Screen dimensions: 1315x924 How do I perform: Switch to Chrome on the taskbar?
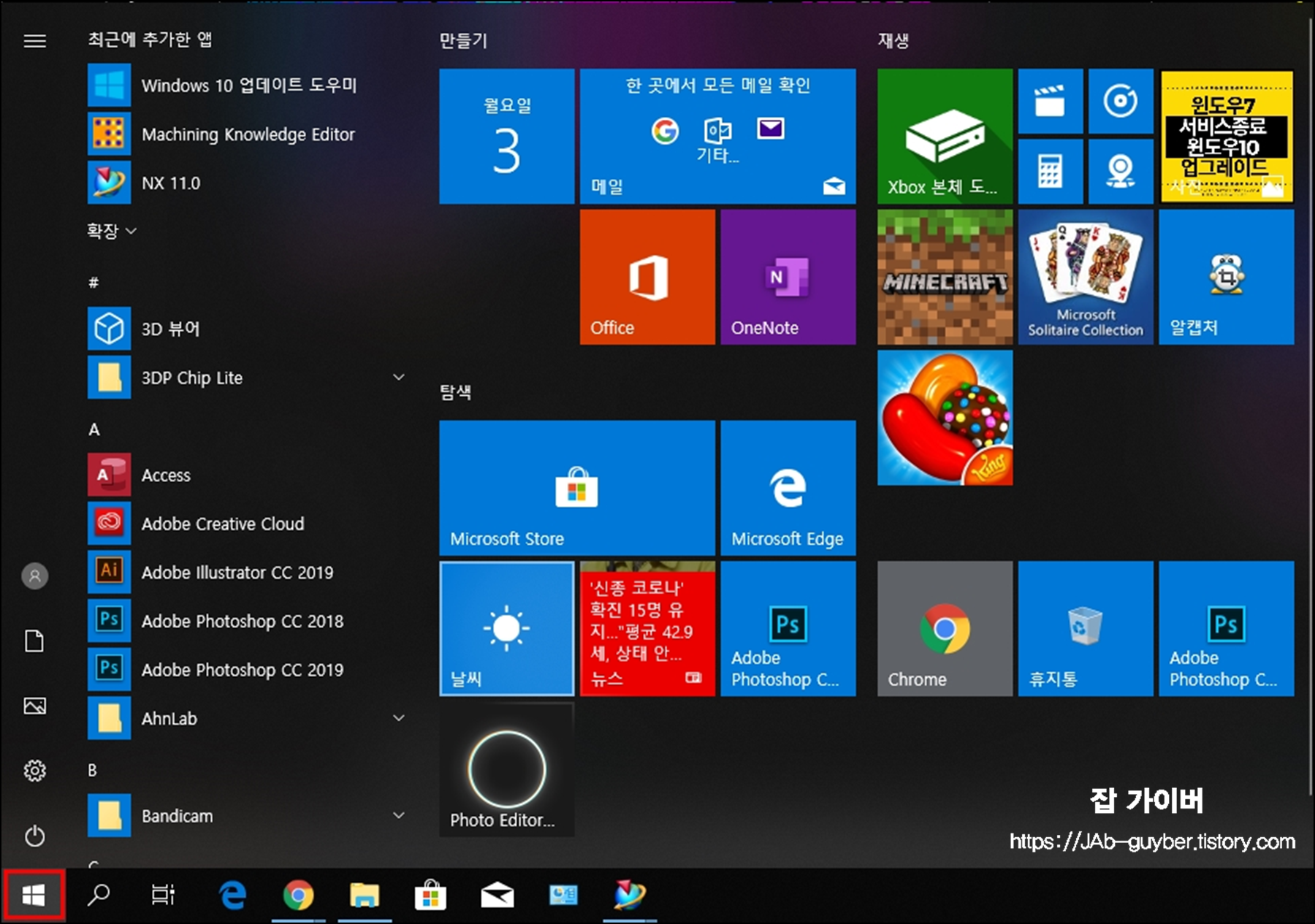point(298,895)
